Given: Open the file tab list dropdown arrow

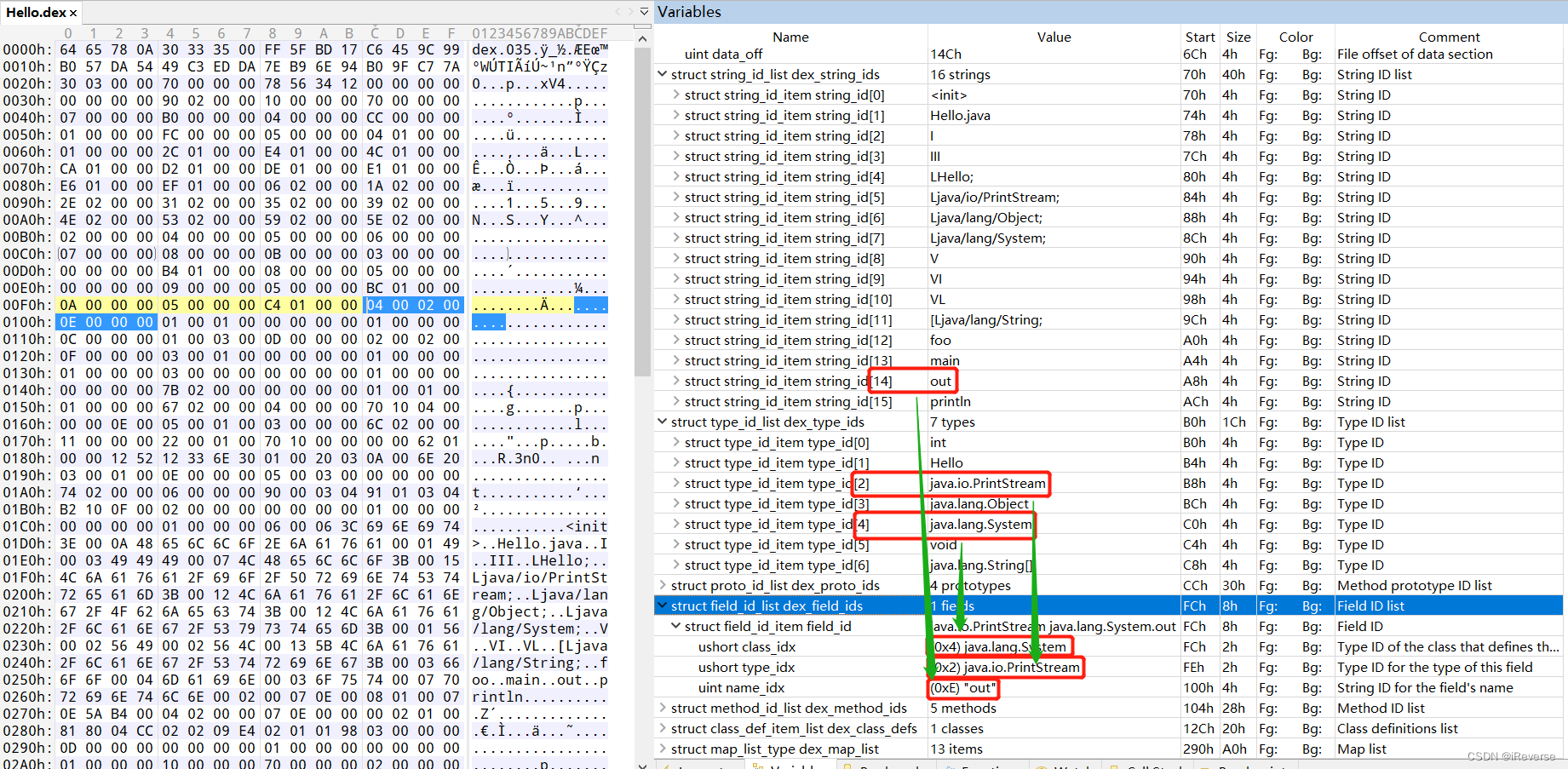Looking at the screenshot, I should pyautogui.click(x=645, y=12).
